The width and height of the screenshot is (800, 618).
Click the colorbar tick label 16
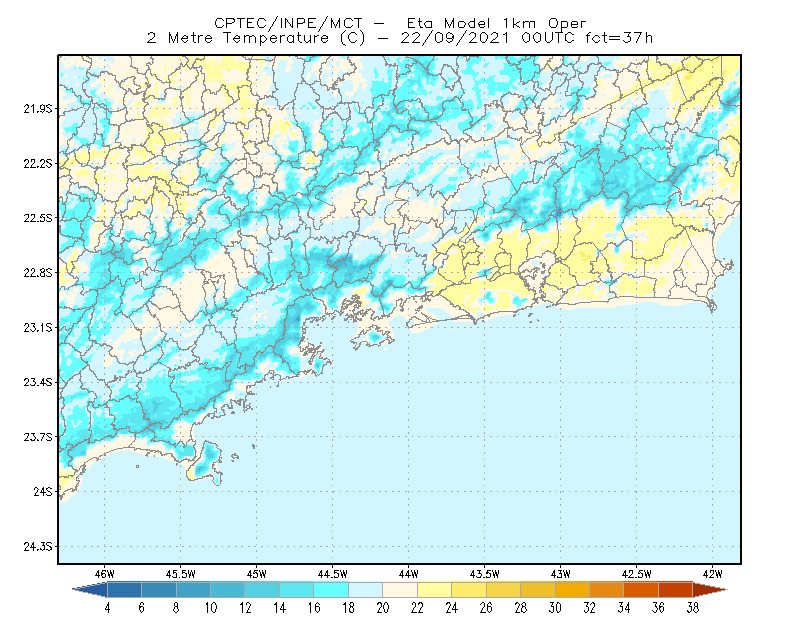[314, 608]
